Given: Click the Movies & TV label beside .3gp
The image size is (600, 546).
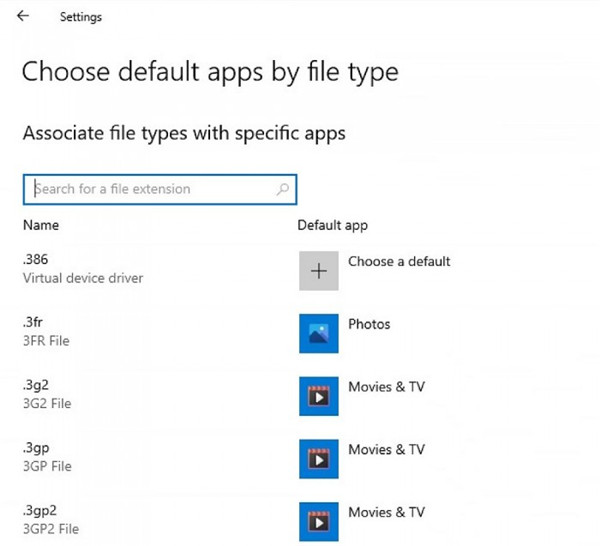Looking at the screenshot, I should (386, 450).
